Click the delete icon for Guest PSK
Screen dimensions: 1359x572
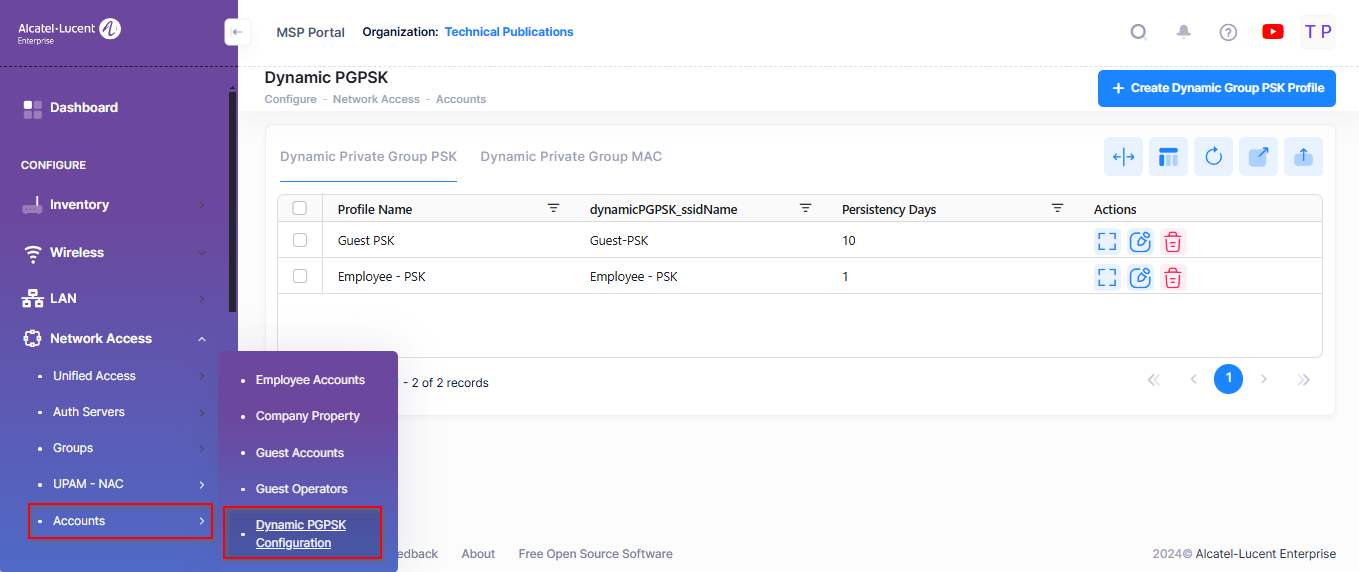[1173, 241]
